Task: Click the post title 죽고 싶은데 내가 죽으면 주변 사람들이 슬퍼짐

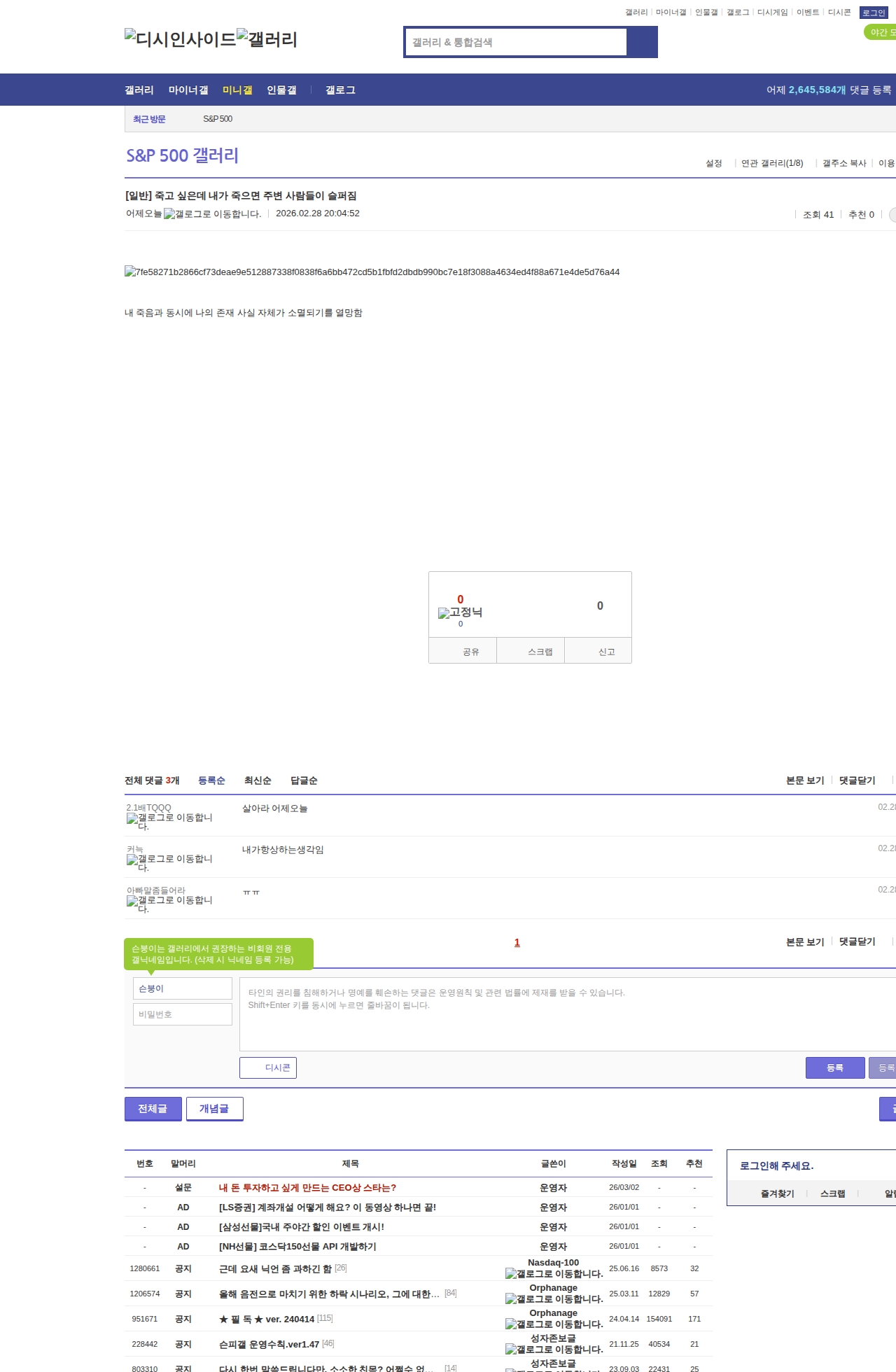Action: (241, 196)
